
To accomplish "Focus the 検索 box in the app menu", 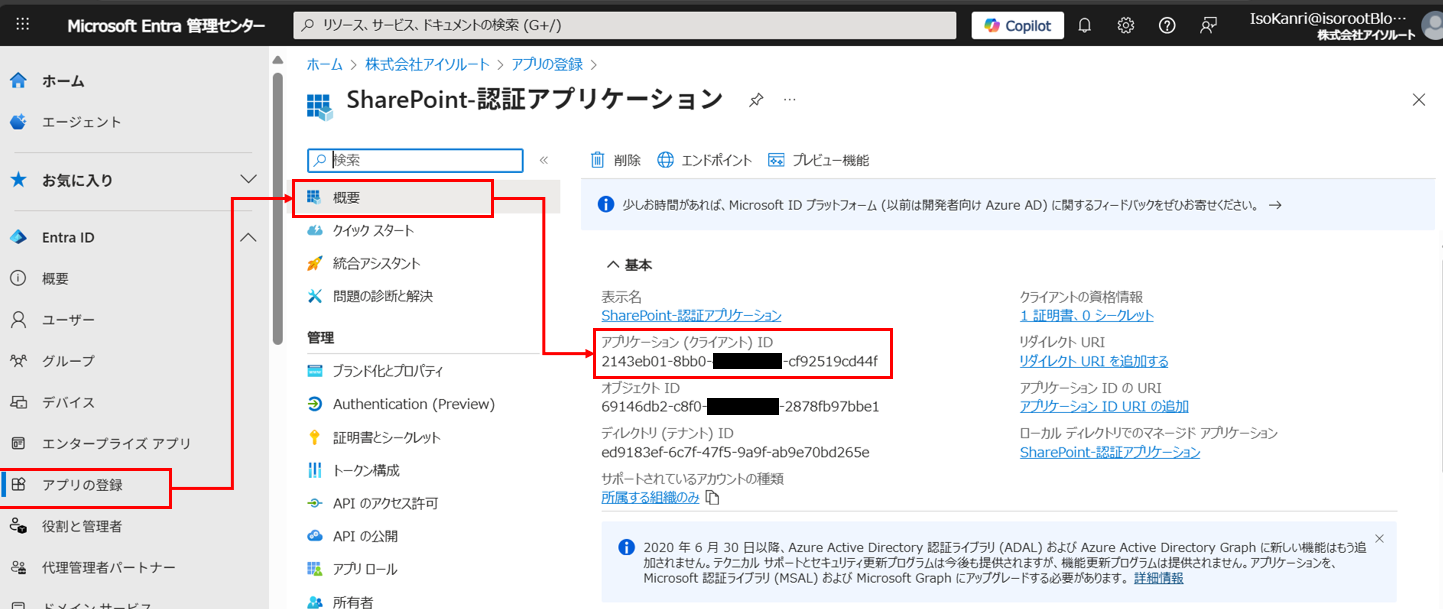I will [x=415, y=160].
